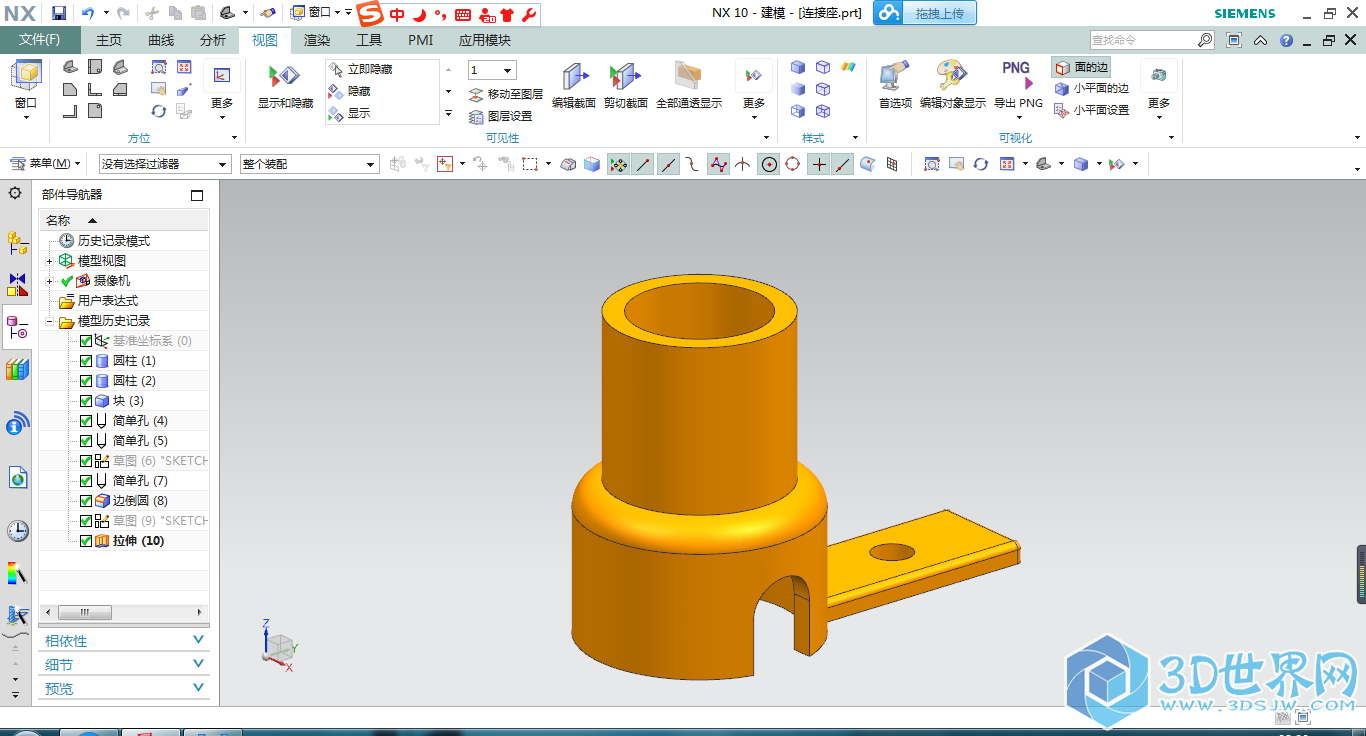
Task: Open the 文件(F) menu
Action: pos(40,40)
